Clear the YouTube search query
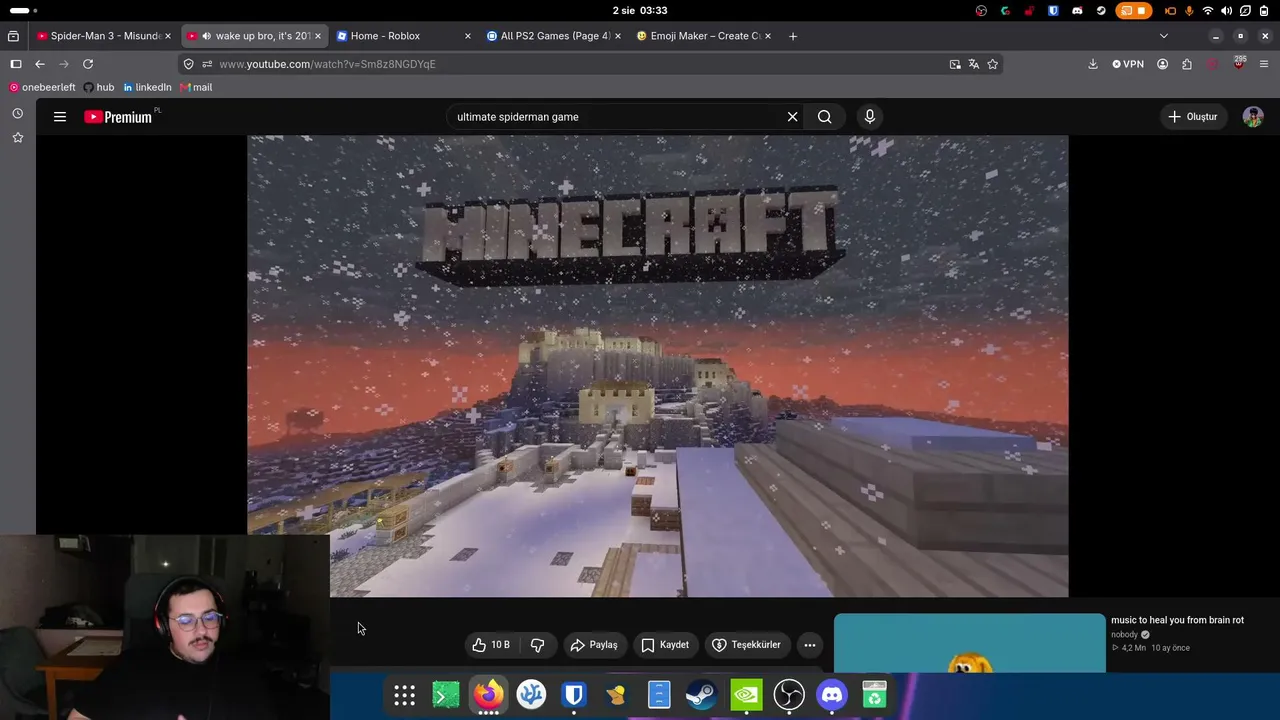The height and width of the screenshot is (720, 1280). (x=792, y=117)
